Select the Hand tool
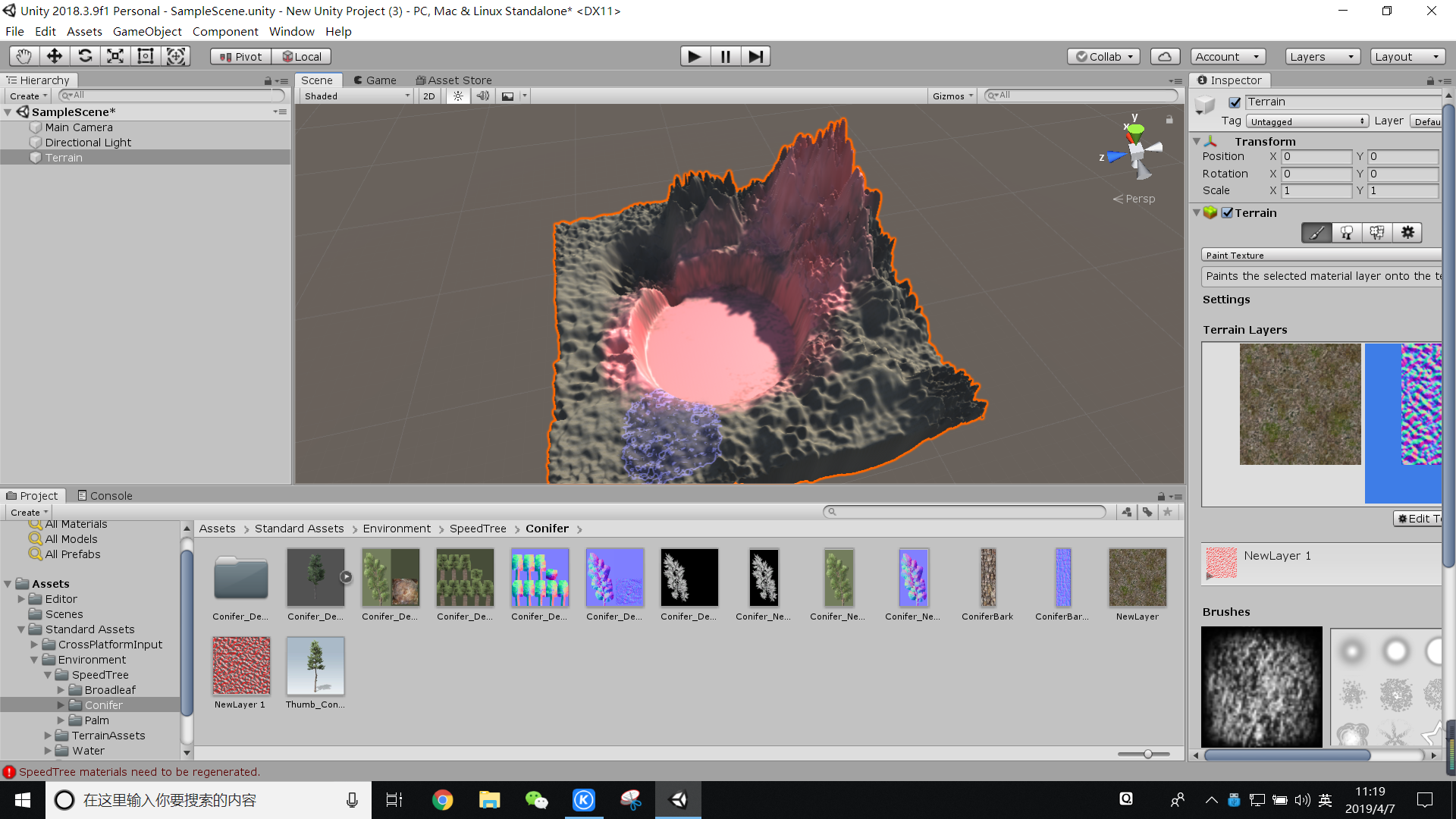This screenshot has width=1456, height=819. [24, 56]
